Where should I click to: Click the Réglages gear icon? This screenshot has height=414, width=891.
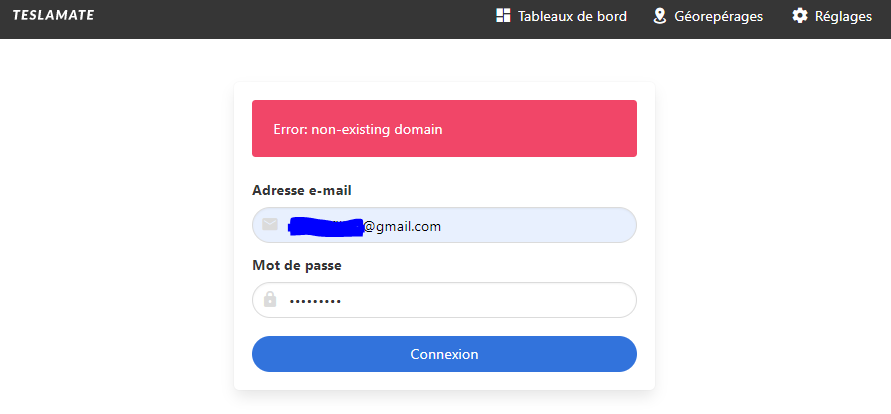(x=800, y=16)
